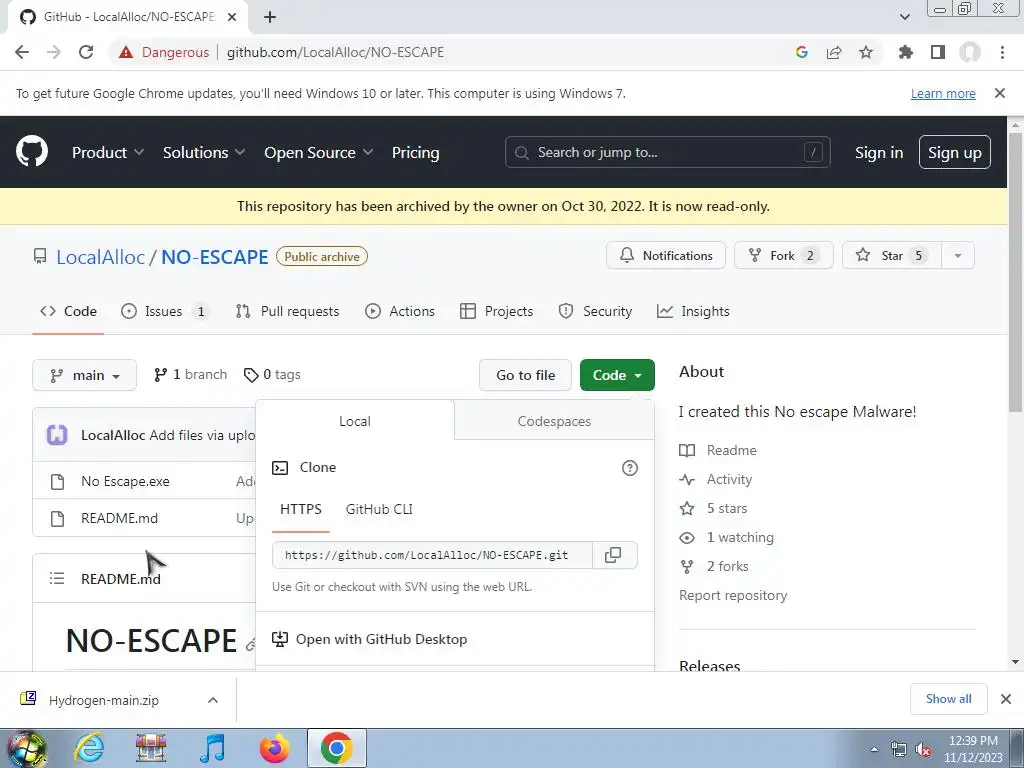Toggle the Chrome side panel icon
This screenshot has height=768, width=1024.
(x=938, y=52)
